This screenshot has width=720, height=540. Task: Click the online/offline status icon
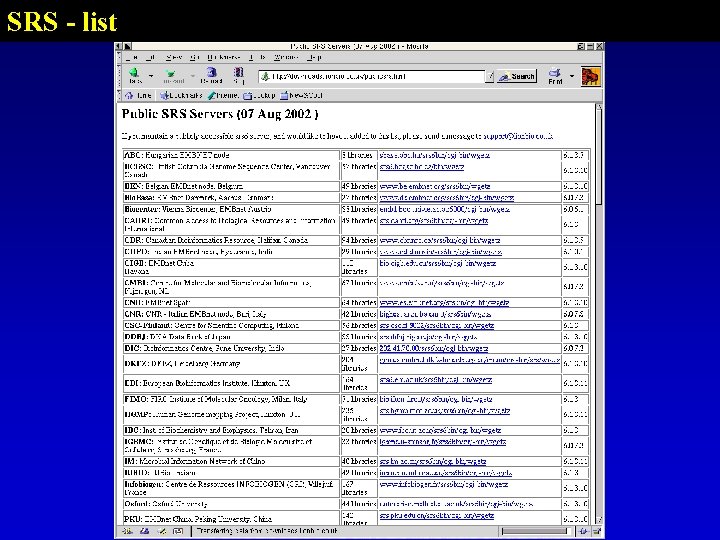pyautogui.click(x=583, y=531)
